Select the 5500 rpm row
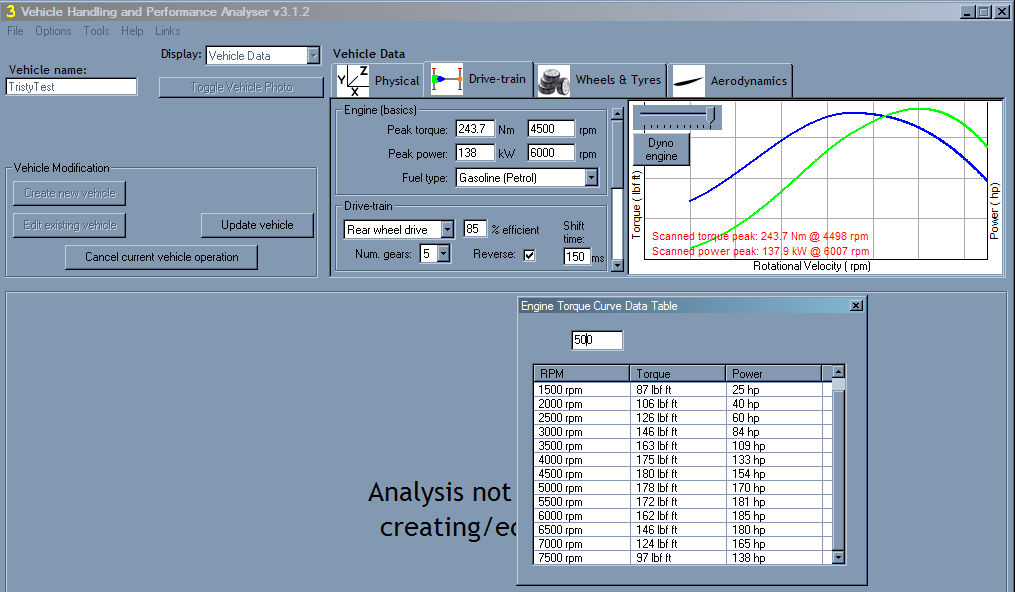The image size is (1015, 592). 683,501
